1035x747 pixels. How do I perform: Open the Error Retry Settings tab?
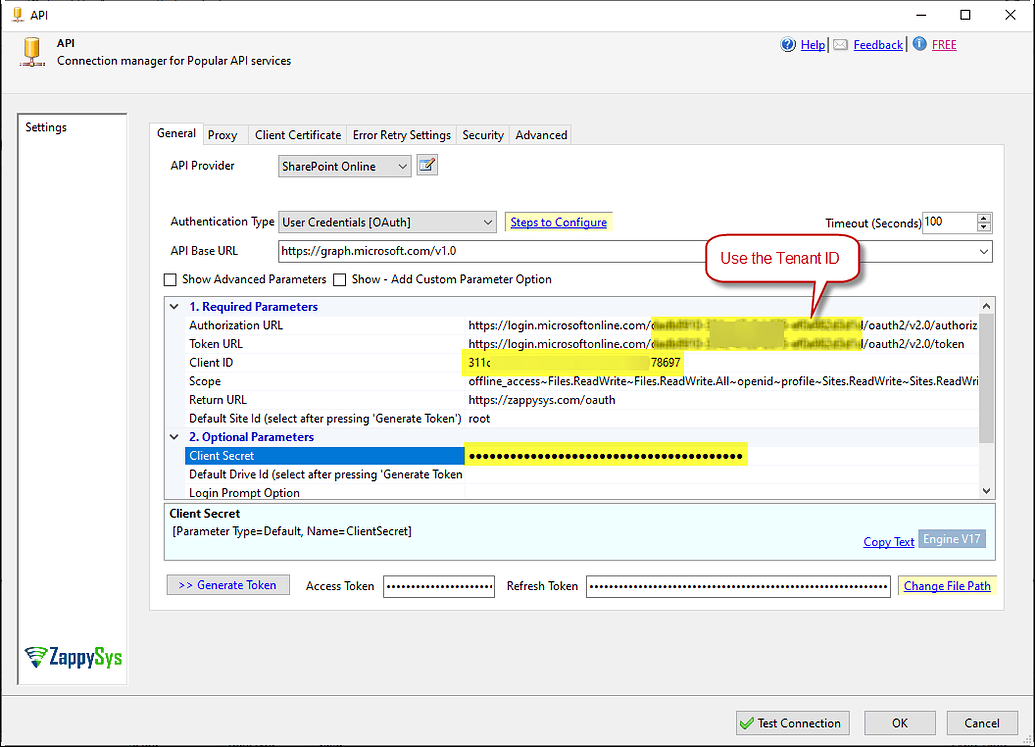401,135
